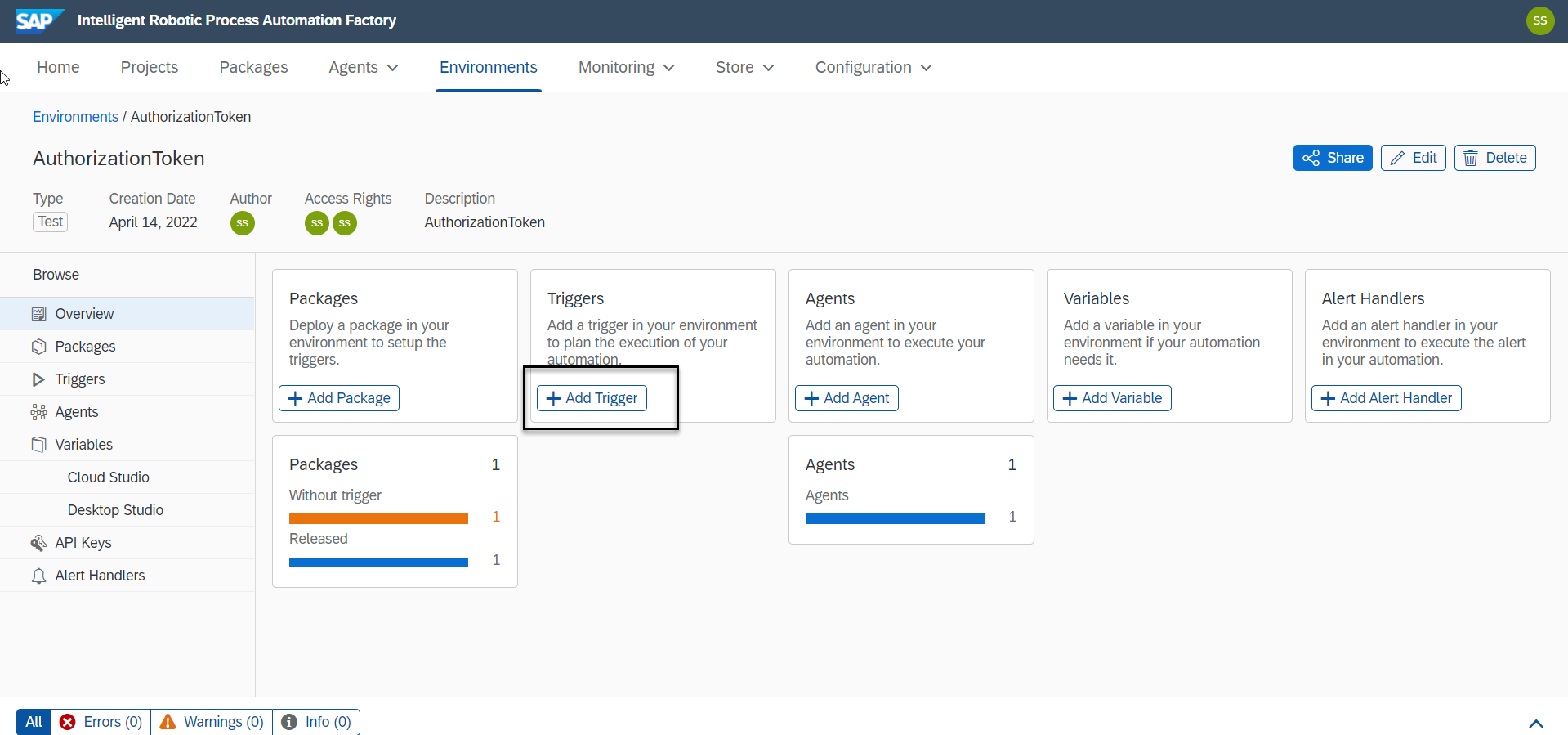The height and width of the screenshot is (735, 1568).
Task: Click the second Access Rights SS avatar
Action: [x=345, y=223]
